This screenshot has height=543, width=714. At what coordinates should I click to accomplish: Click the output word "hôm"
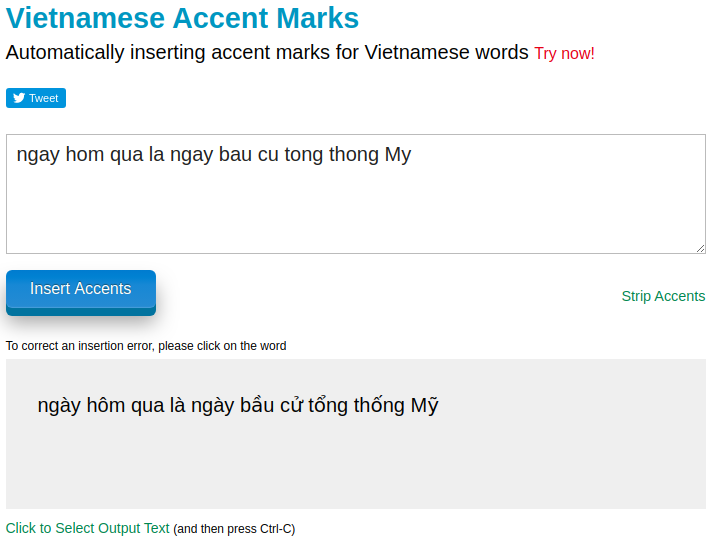(107, 405)
